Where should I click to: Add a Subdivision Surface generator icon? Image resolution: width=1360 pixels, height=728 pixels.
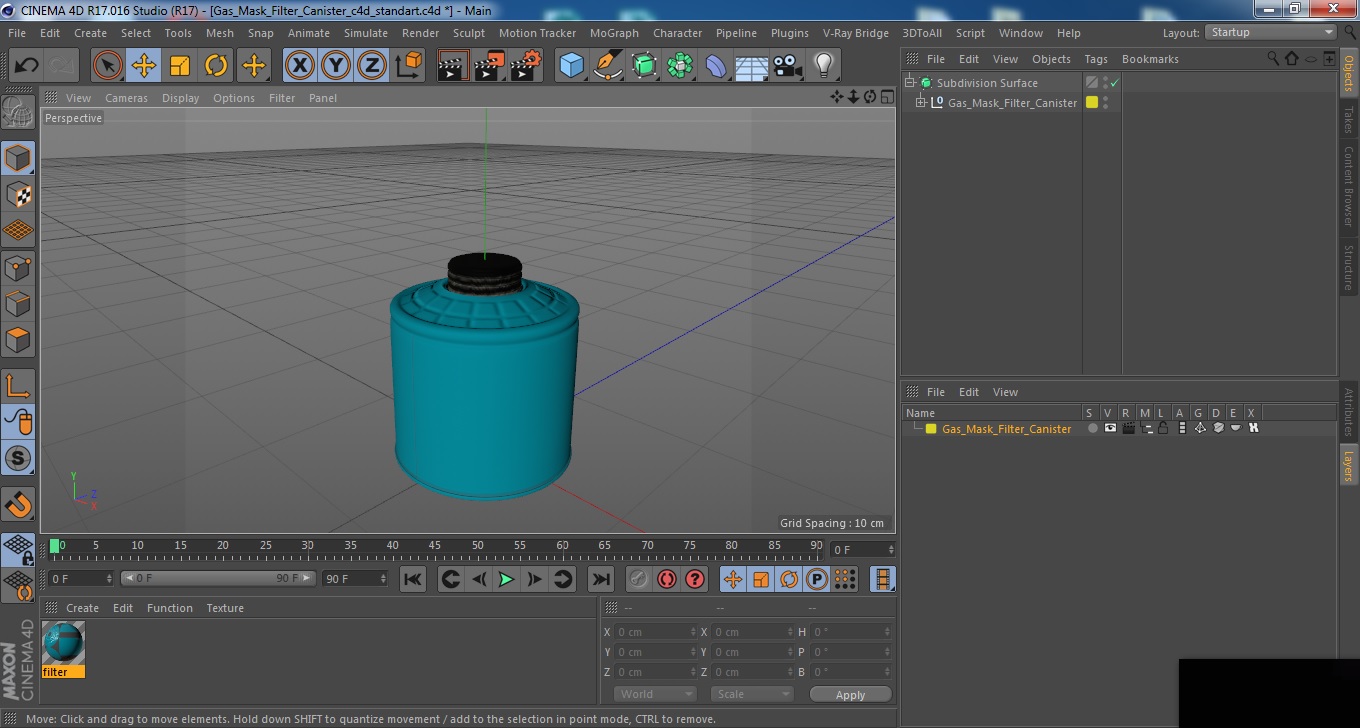643,66
